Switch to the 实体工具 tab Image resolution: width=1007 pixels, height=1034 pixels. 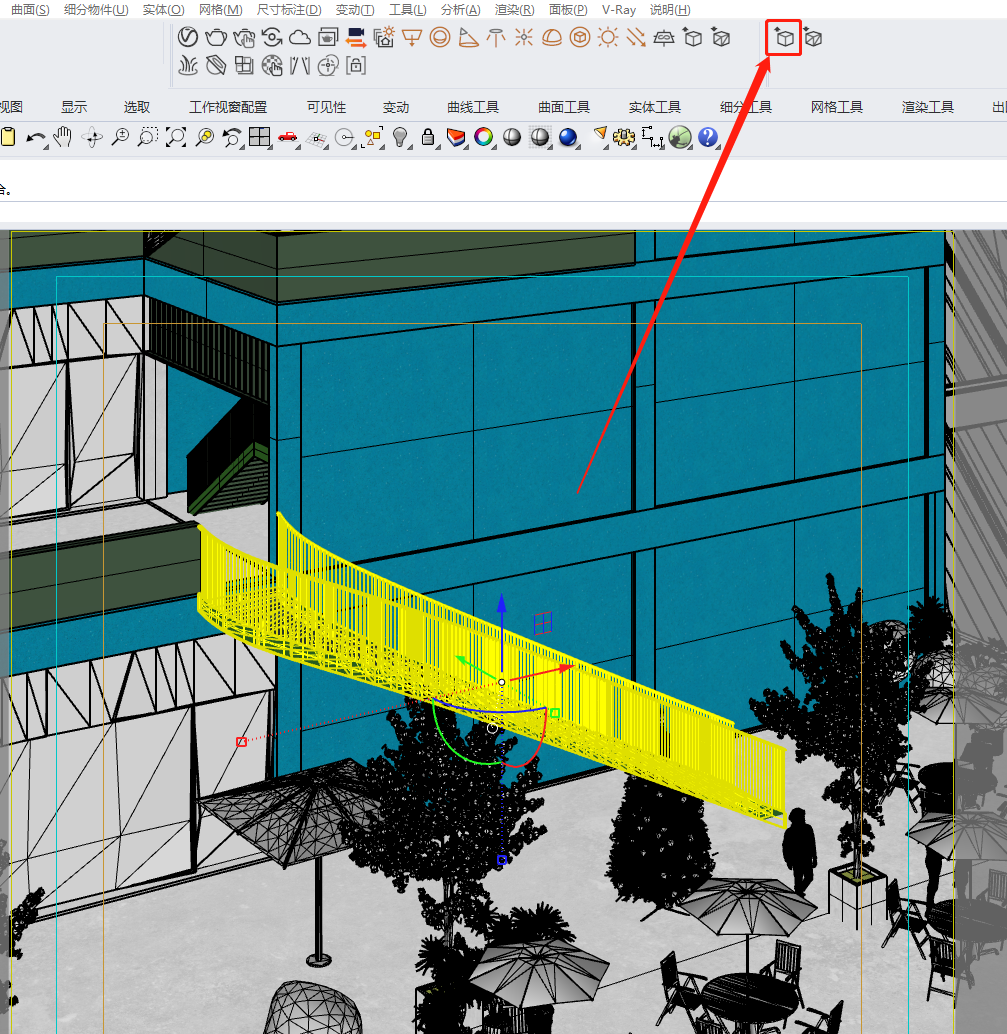tap(655, 107)
